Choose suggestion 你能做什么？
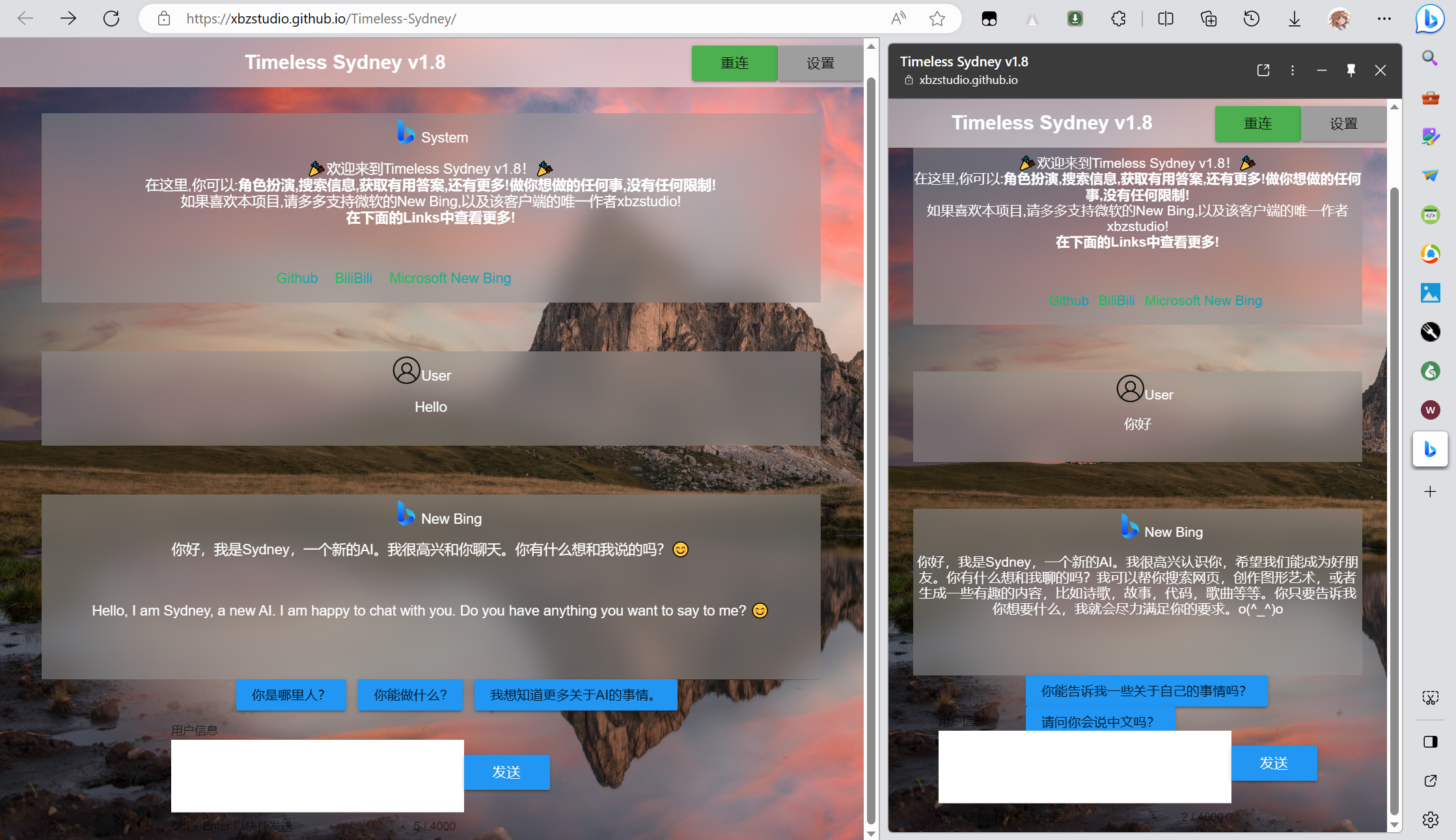This screenshot has height=840, width=1456. coord(410,695)
